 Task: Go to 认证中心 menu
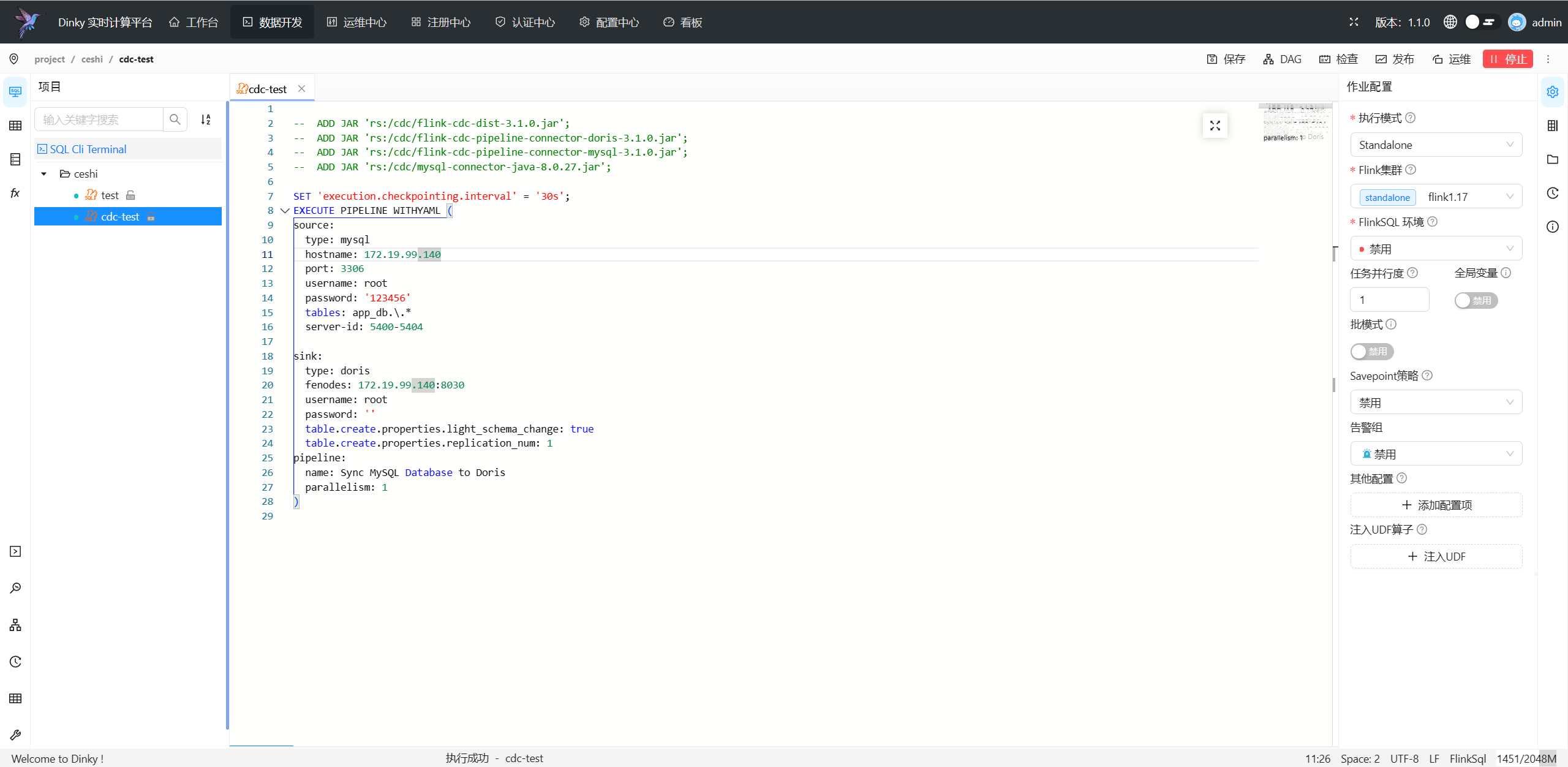pos(526,22)
